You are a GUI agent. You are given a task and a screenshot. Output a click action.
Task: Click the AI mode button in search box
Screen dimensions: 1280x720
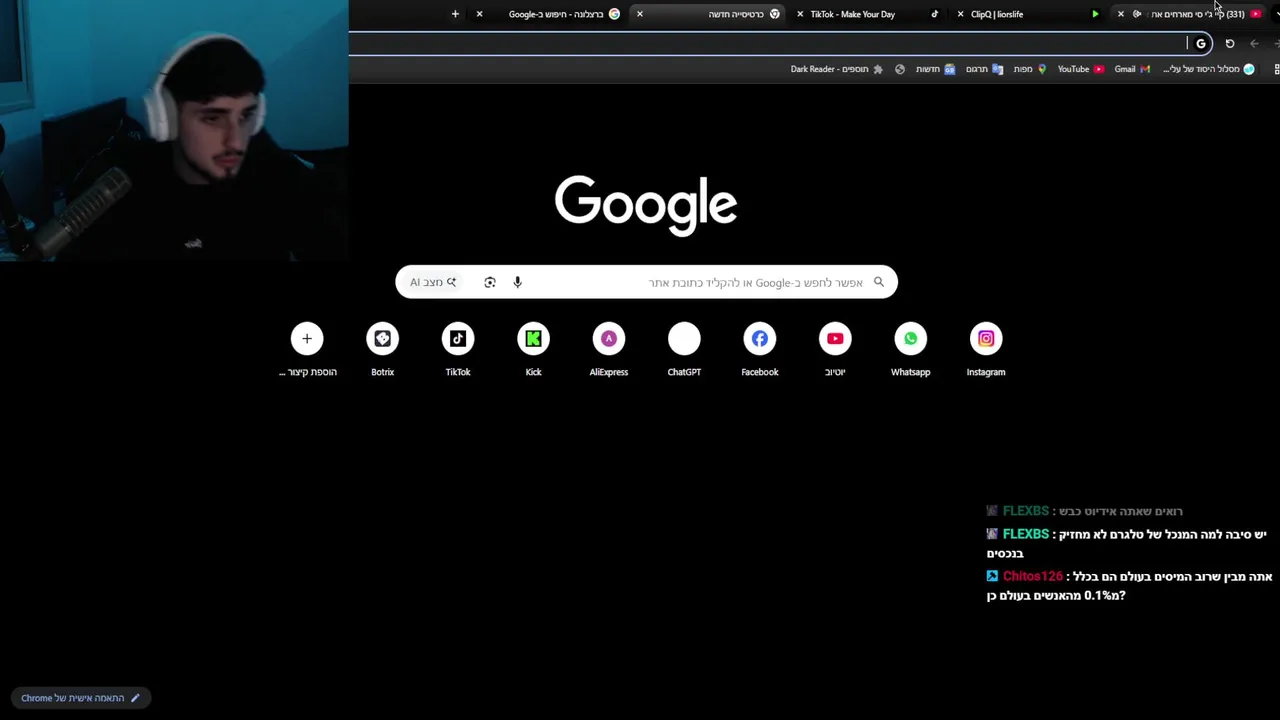433,282
